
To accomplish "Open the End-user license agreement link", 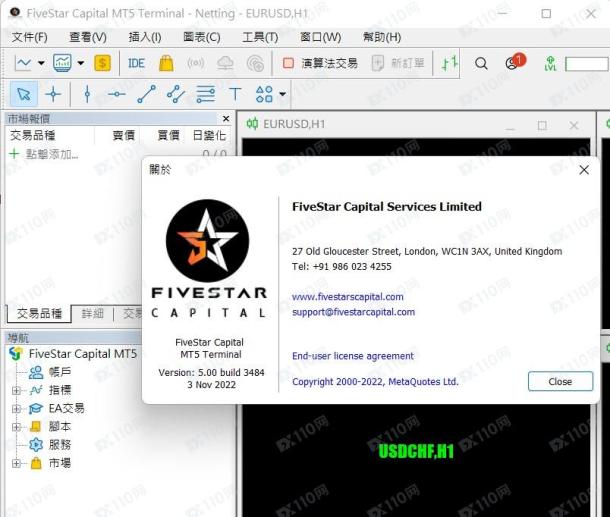I will click(x=353, y=356).
